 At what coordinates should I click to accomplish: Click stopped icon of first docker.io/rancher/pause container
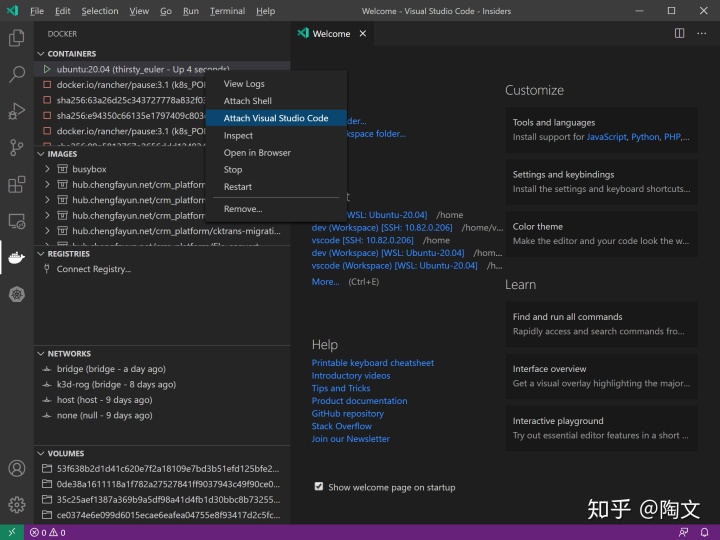point(46,84)
